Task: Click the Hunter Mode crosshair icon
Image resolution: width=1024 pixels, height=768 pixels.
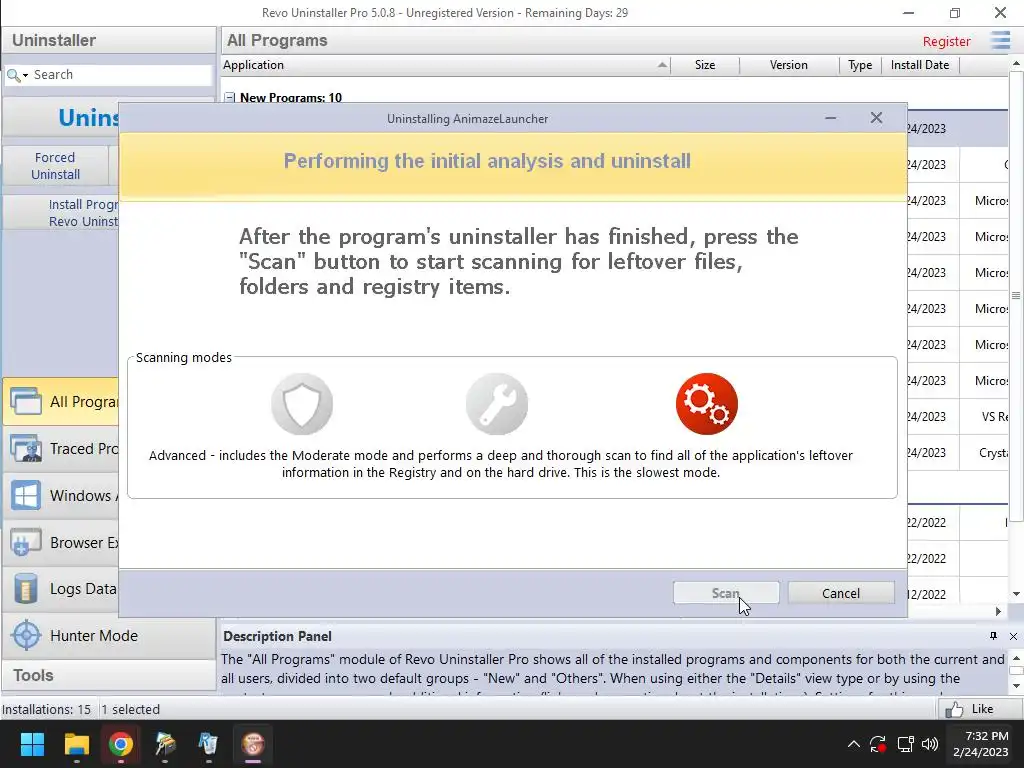Action: click(x=26, y=635)
